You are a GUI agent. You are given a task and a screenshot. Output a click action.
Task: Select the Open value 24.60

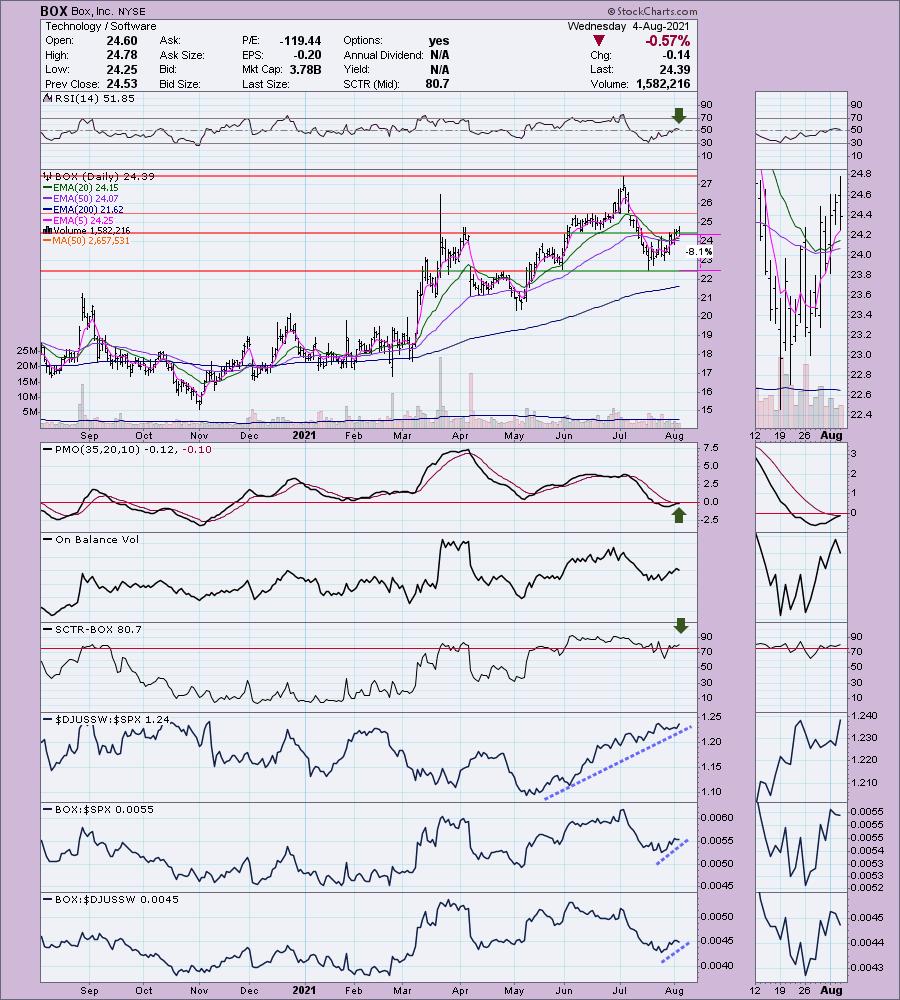tap(122, 40)
